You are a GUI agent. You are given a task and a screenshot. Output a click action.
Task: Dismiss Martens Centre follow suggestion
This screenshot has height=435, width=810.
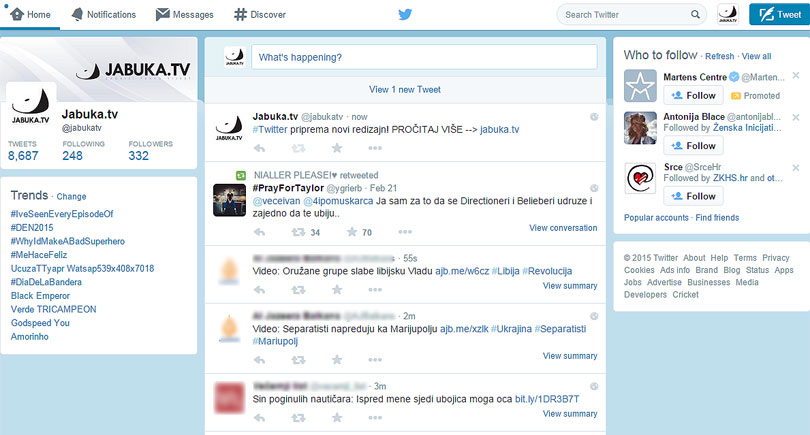[796, 77]
